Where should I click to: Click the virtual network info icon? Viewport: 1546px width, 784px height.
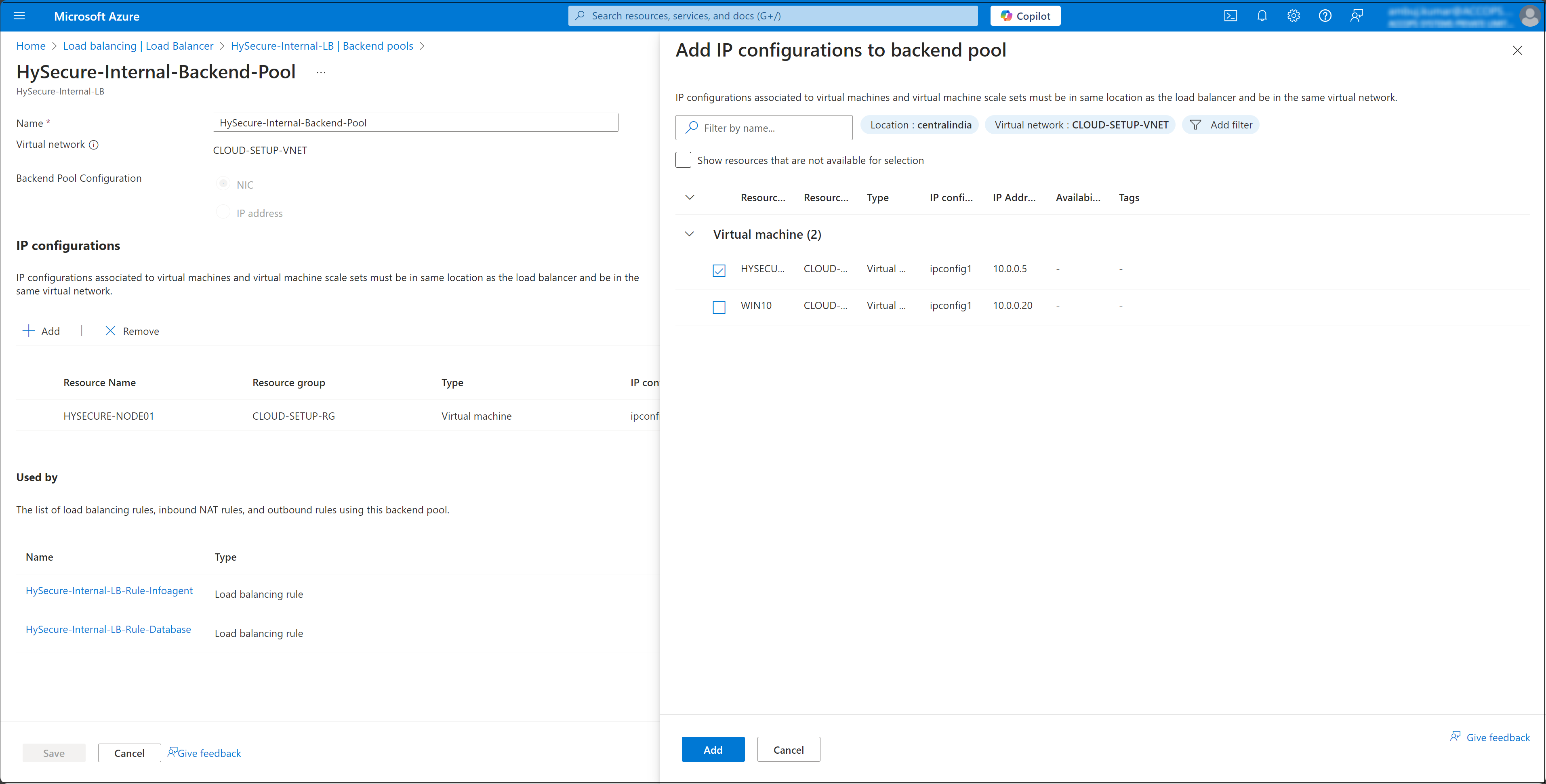pos(94,145)
